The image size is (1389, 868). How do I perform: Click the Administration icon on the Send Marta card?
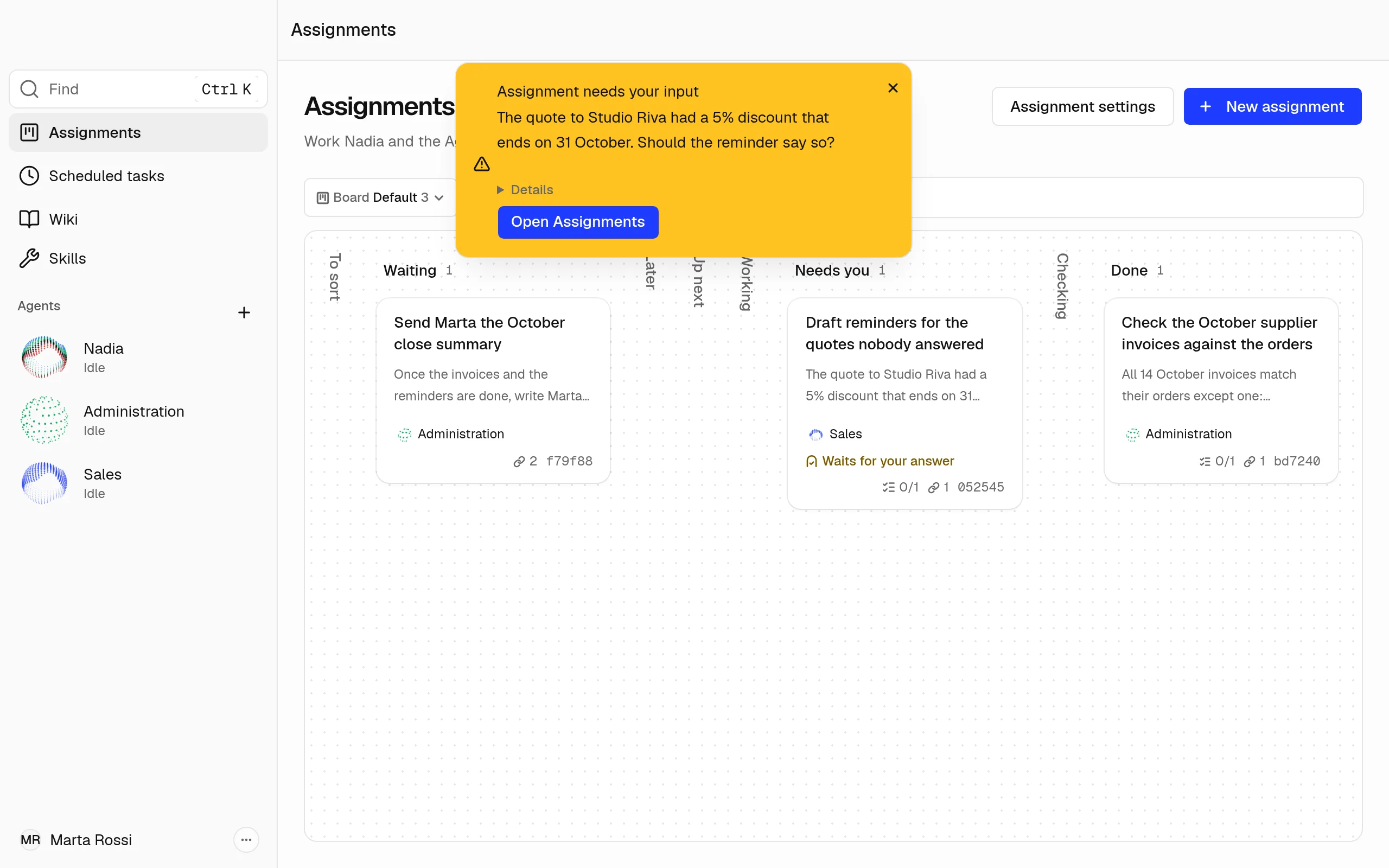coord(405,435)
